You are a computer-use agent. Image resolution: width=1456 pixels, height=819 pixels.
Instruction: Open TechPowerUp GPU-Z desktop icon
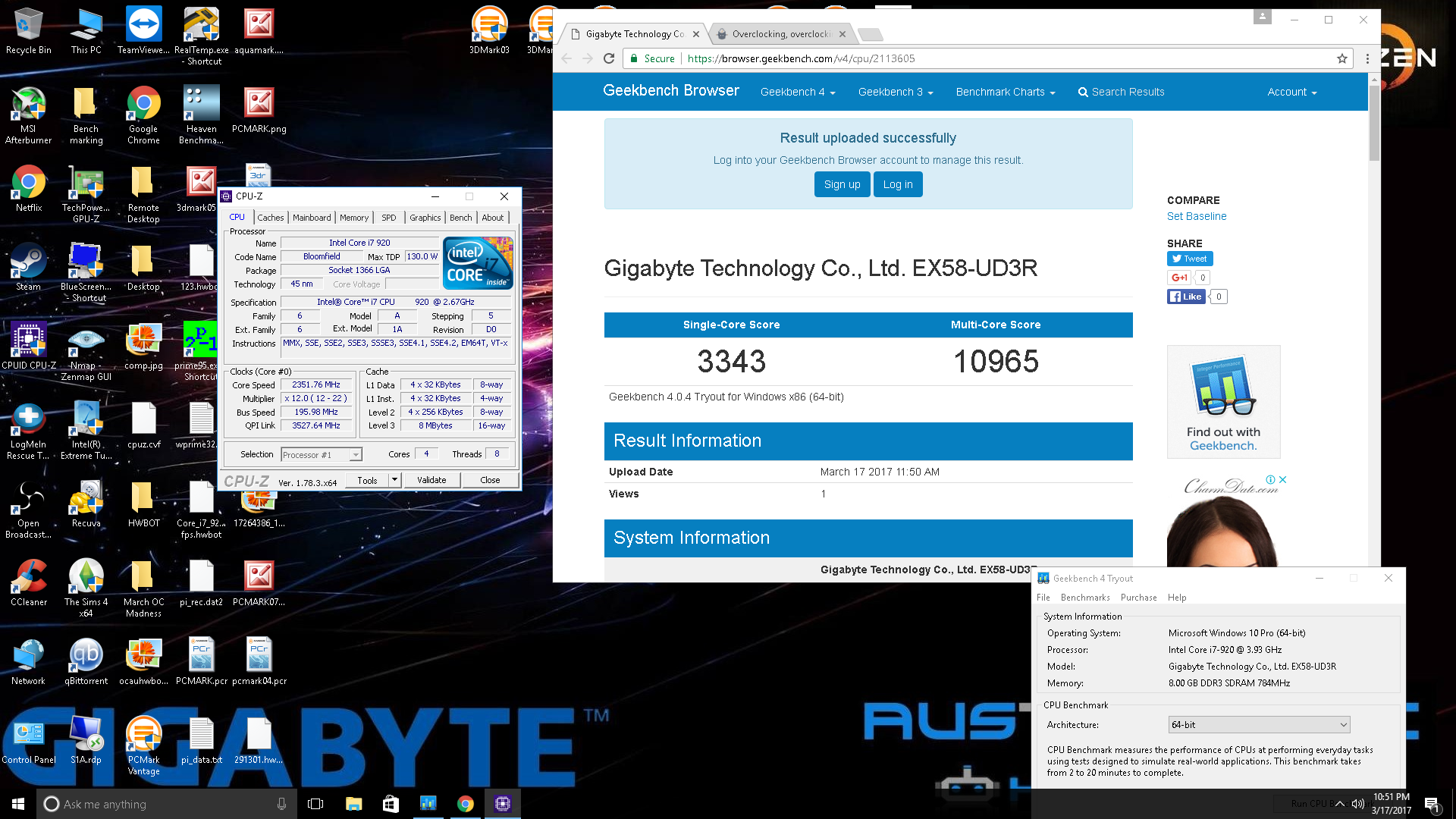coord(86,193)
